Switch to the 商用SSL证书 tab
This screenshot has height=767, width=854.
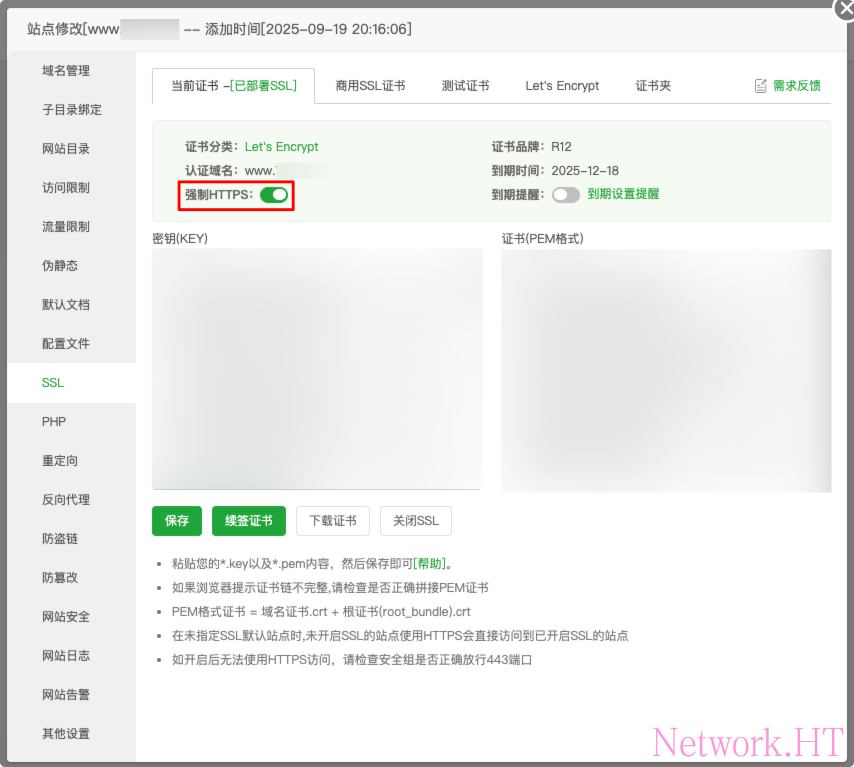370,86
